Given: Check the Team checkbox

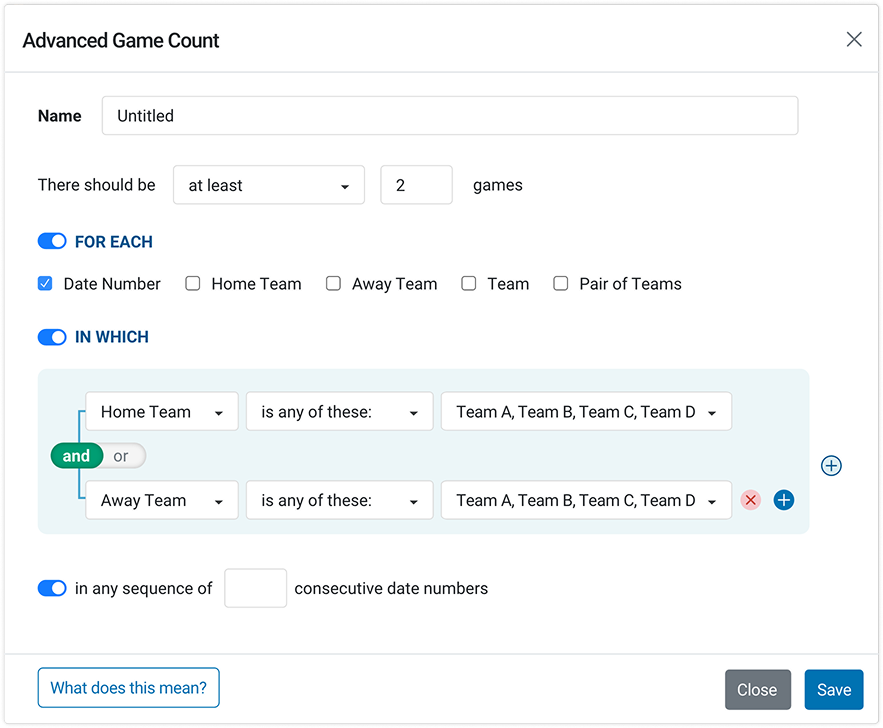Looking at the screenshot, I should (x=469, y=283).
